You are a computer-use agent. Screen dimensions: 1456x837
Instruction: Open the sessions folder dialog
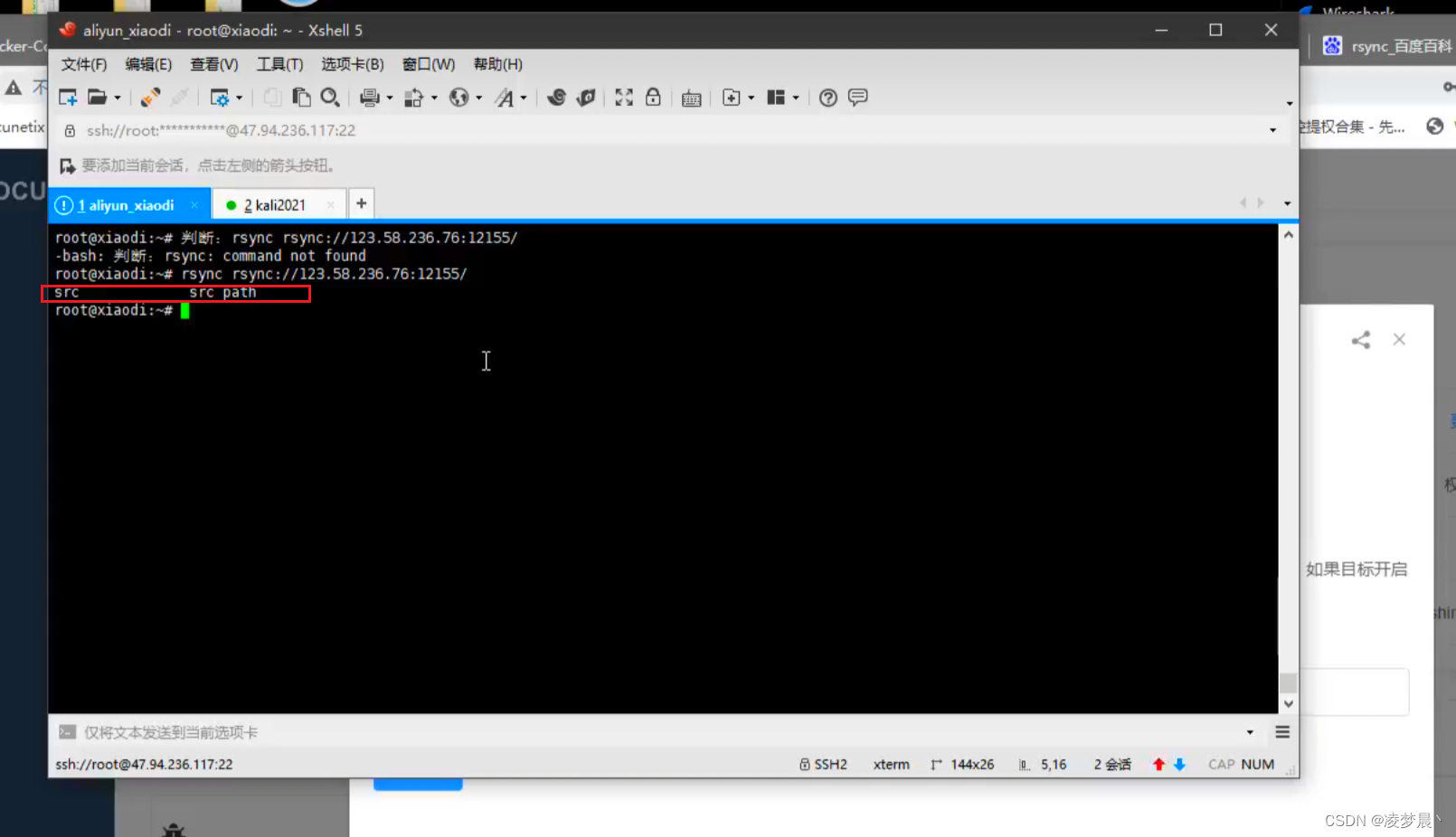(99, 97)
